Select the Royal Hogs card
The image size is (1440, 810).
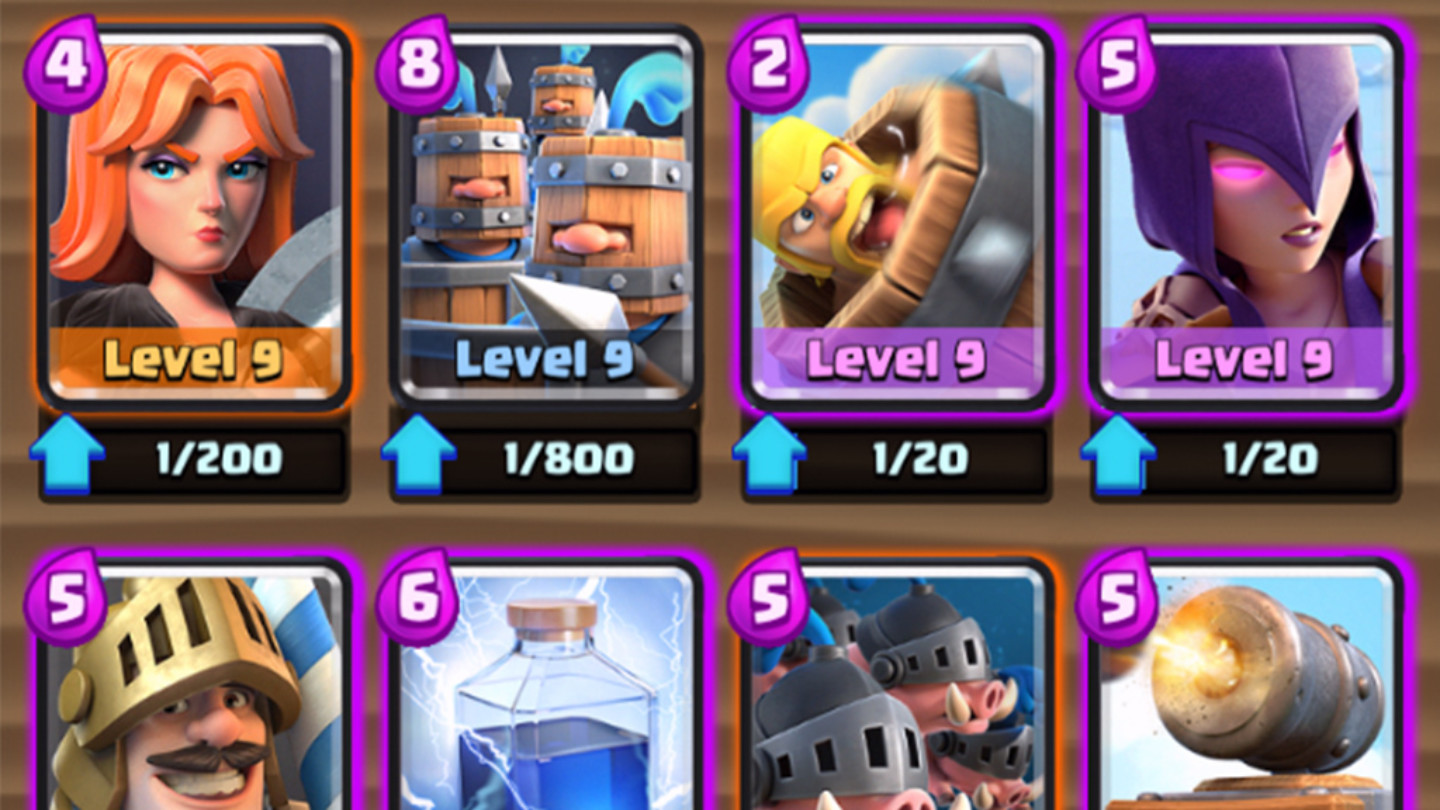pos(896,685)
